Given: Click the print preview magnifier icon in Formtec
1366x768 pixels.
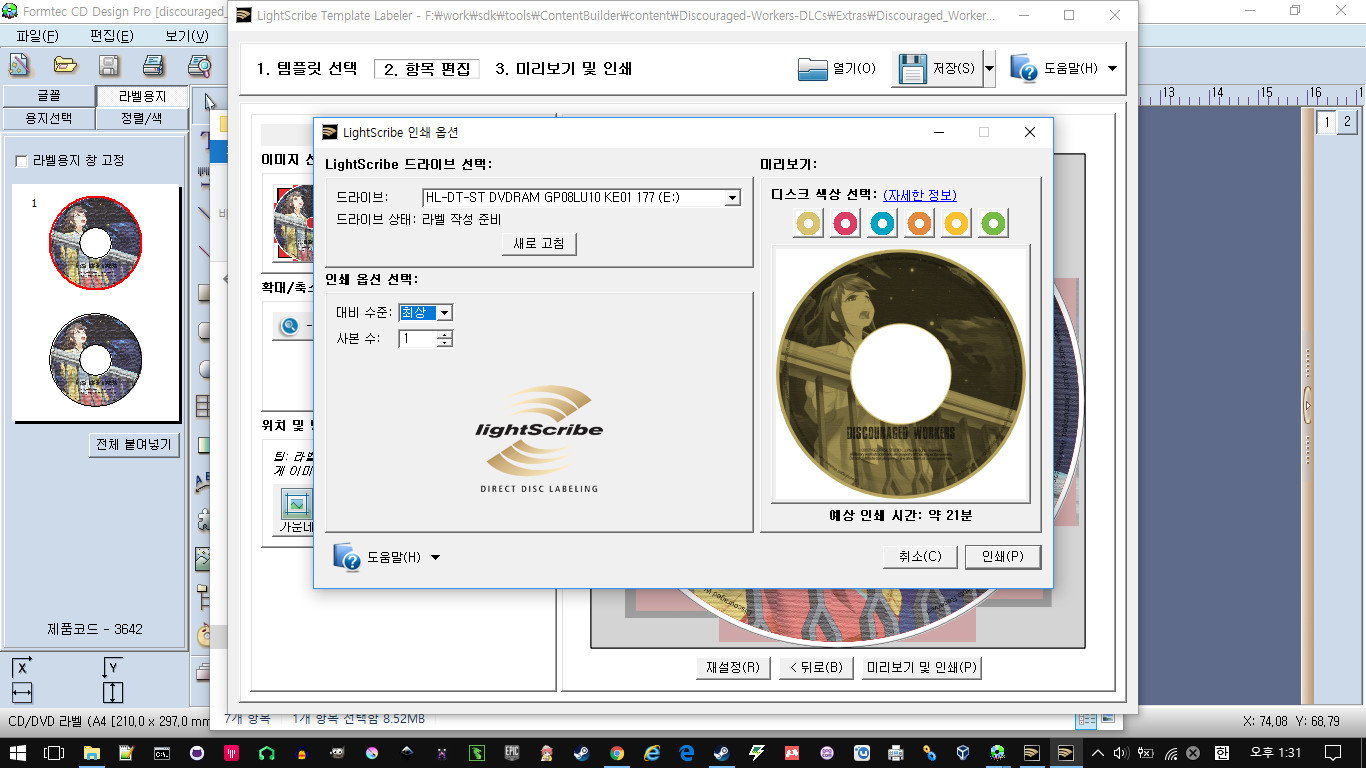Looking at the screenshot, I should pos(200,66).
